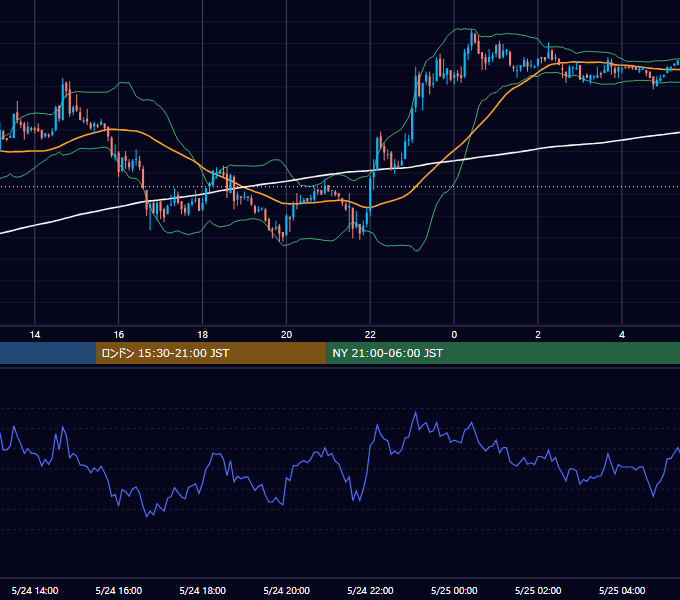Image resolution: width=680 pixels, height=600 pixels.
Task: Click the '14' hour label on price chart axis
Action: 35,335
